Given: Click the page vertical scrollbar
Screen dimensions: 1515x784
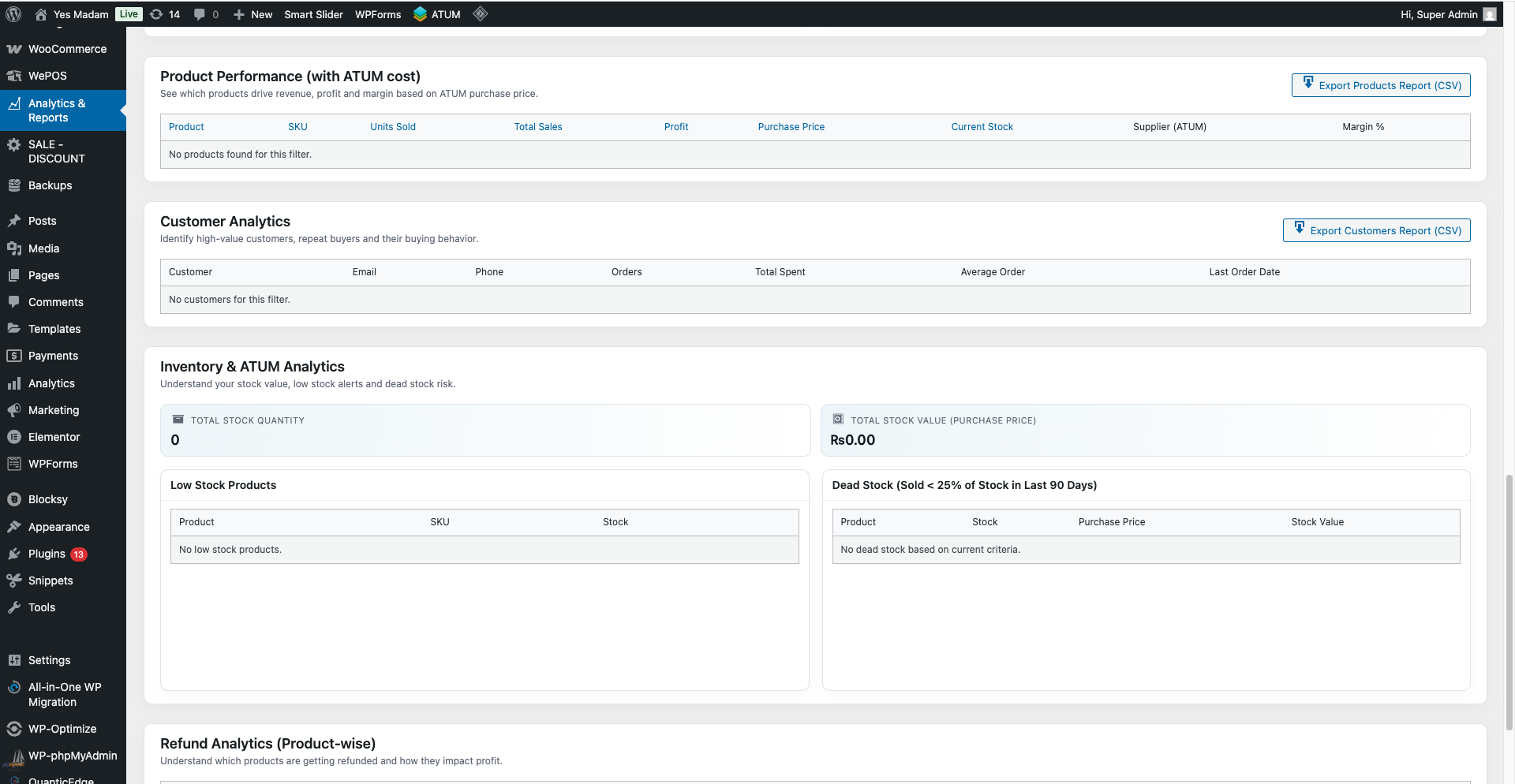Looking at the screenshot, I should pos(1509,599).
